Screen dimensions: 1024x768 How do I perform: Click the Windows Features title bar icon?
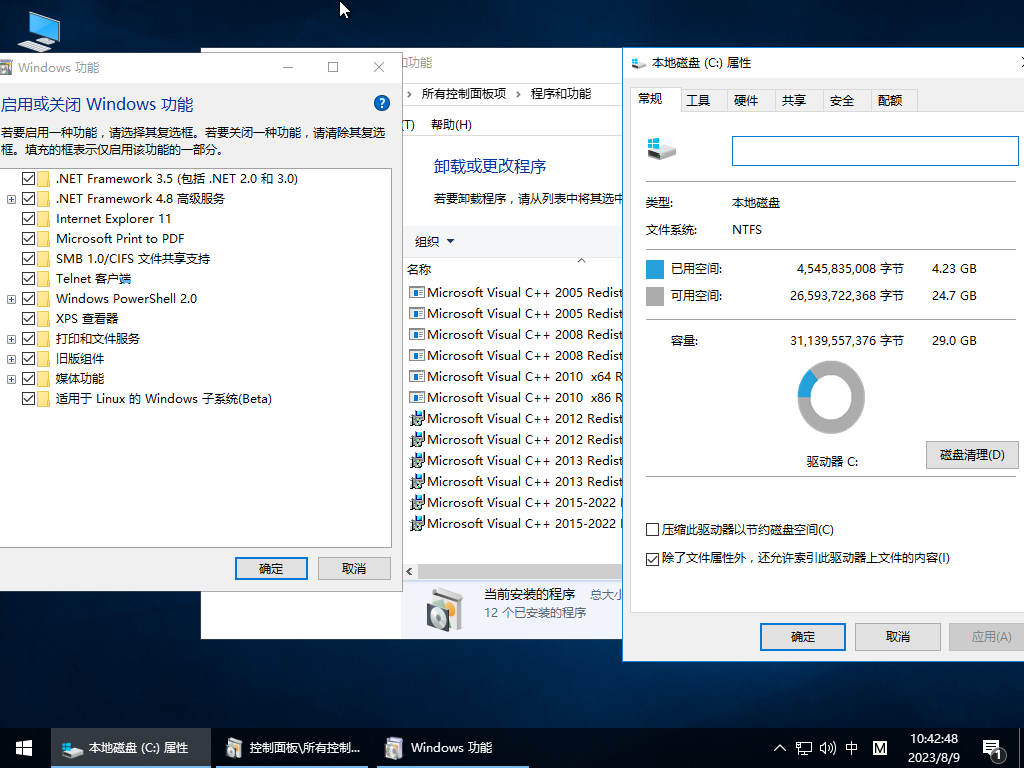click(x=5, y=67)
